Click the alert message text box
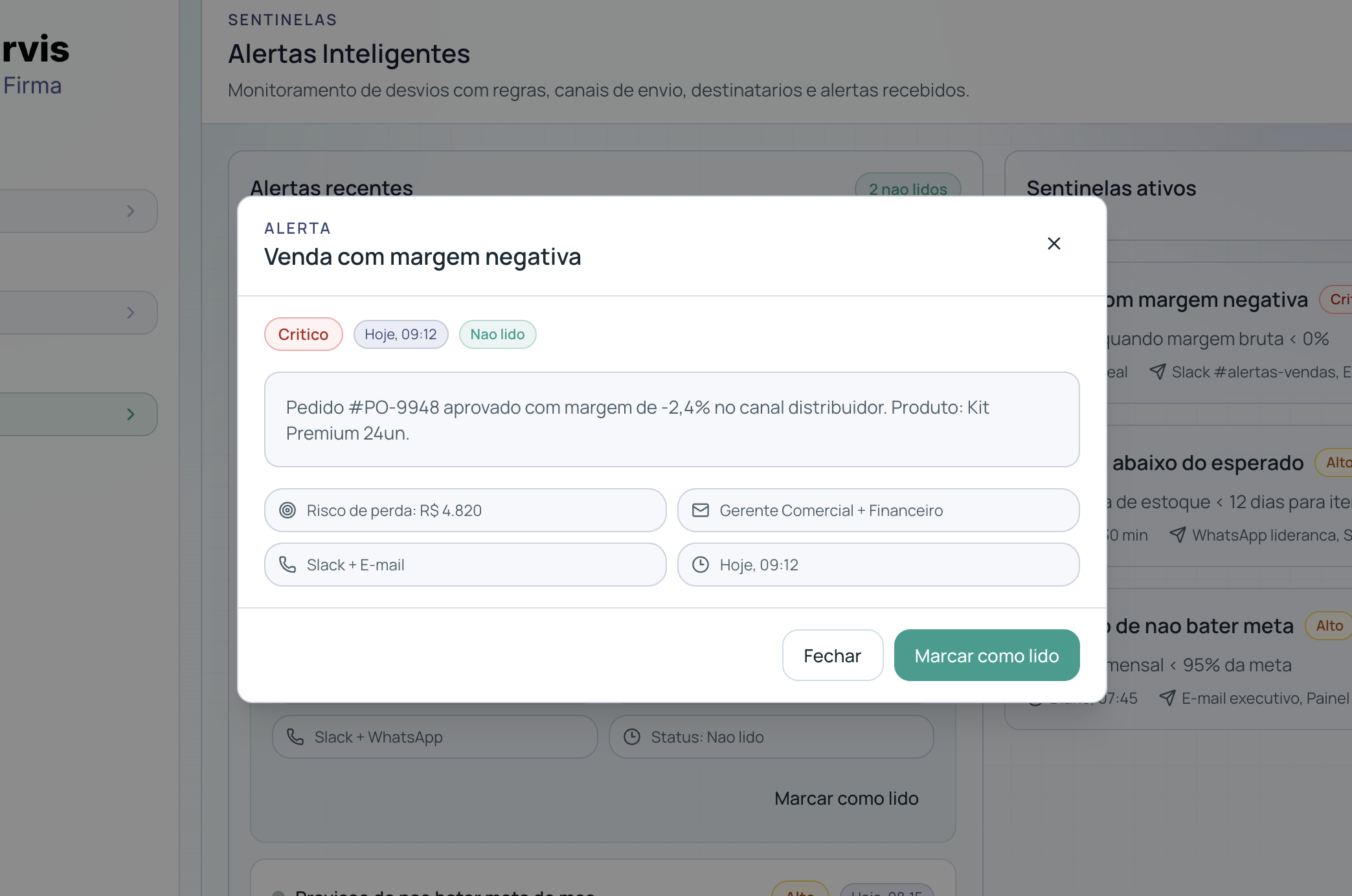 tap(671, 420)
